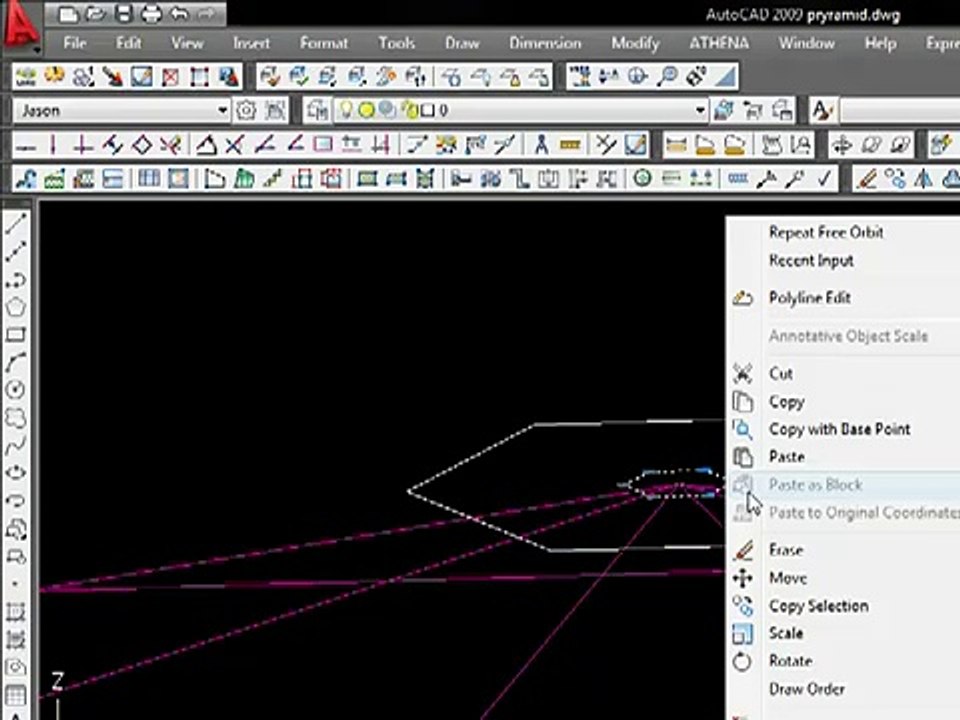Open the Window menu

[x=806, y=43]
